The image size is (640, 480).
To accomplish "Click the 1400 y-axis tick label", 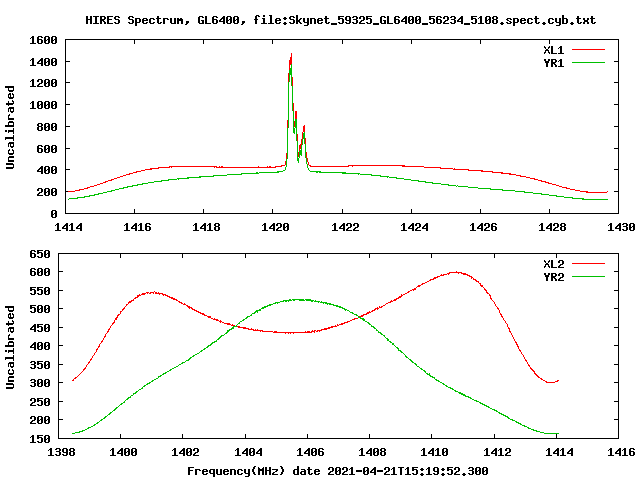I will click(43, 62).
